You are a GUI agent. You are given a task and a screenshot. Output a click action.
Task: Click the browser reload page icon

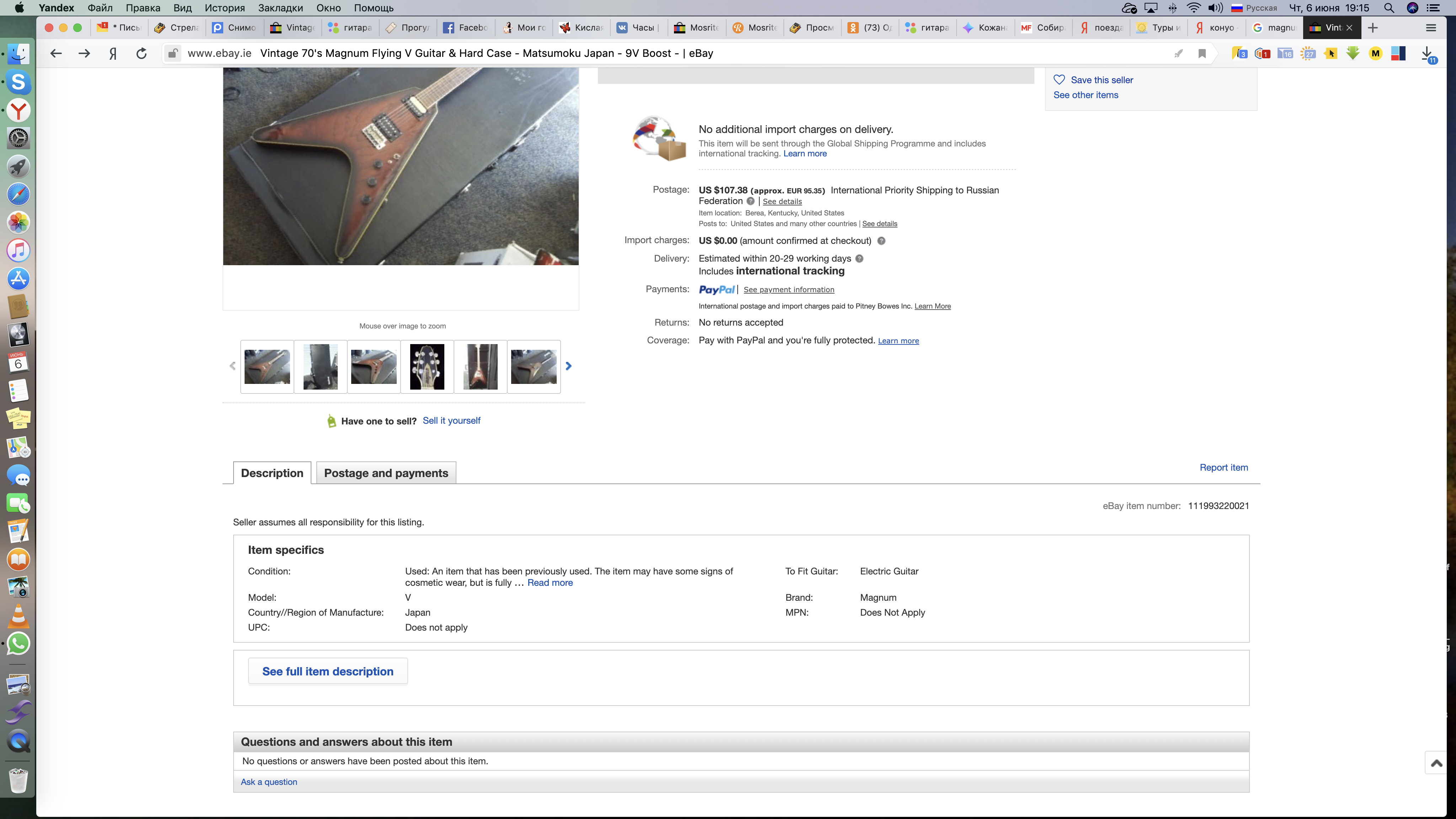click(x=141, y=53)
